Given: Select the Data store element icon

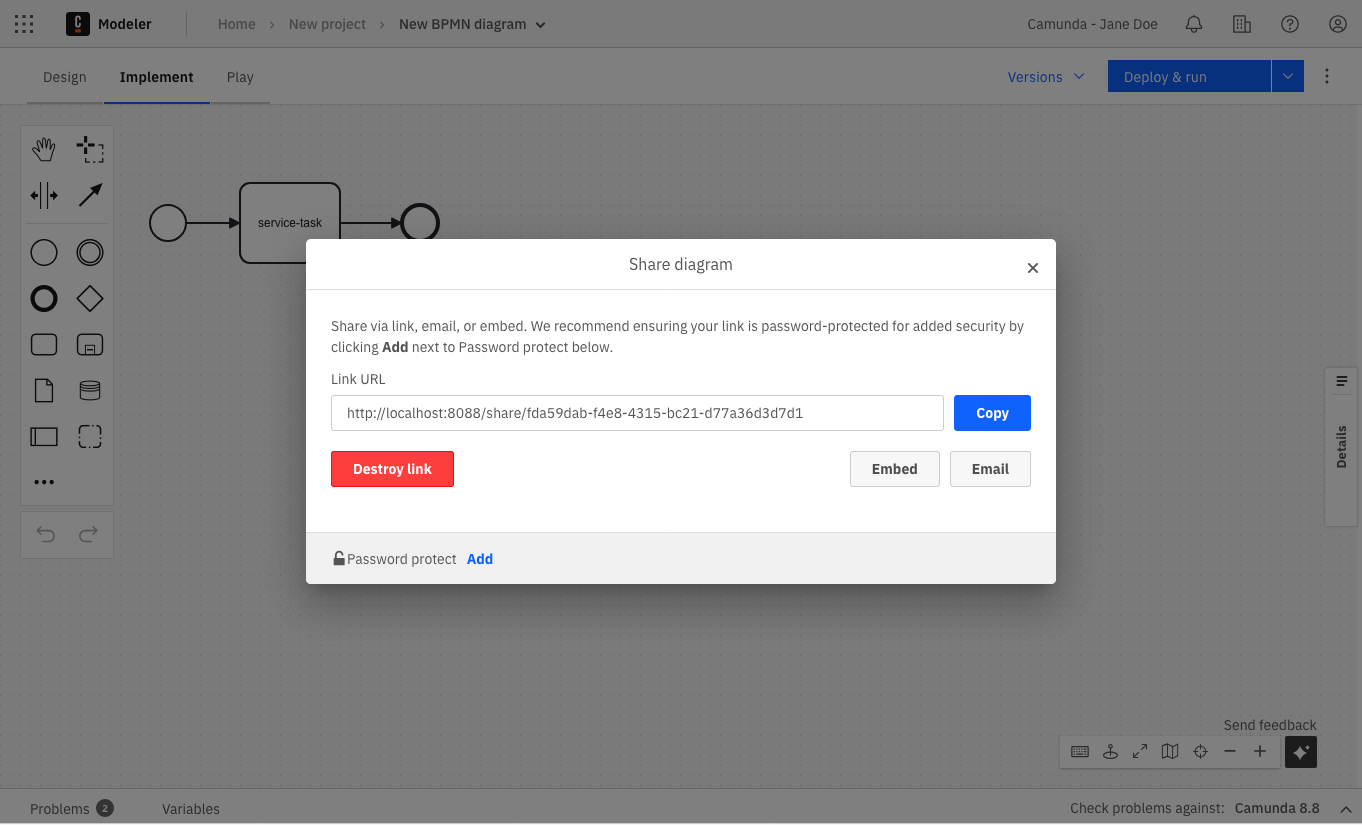Looking at the screenshot, I should pos(90,390).
